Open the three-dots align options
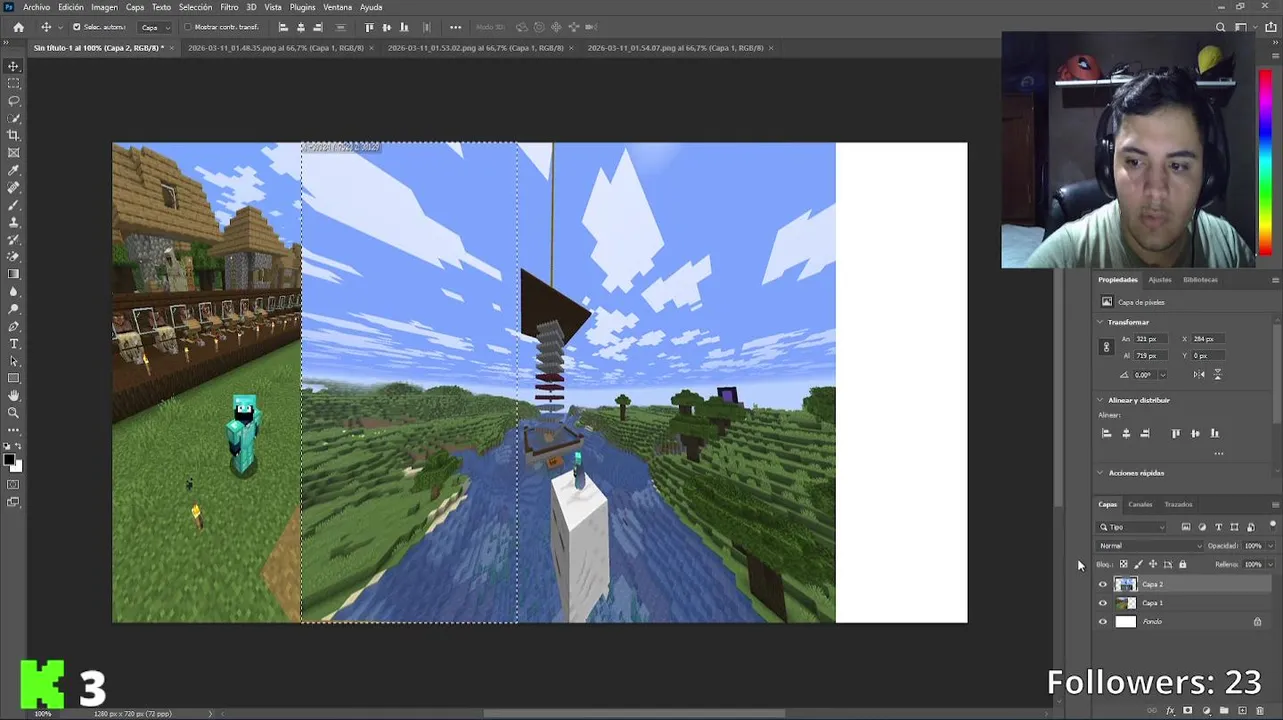This screenshot has height=720, width=1283. 456,27
